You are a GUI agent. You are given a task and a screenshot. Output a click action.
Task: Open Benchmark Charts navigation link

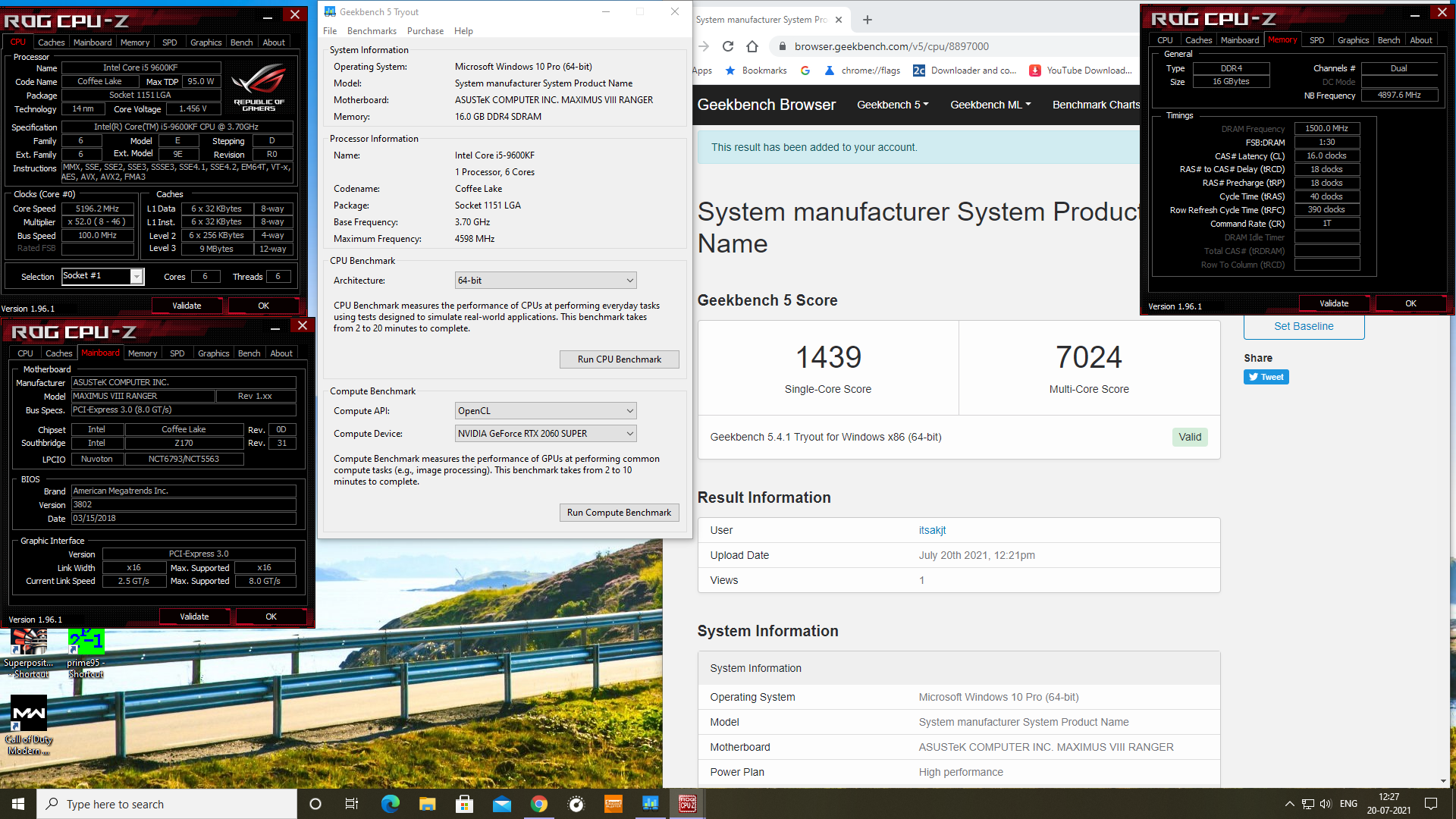click(x=1096, y=105)
